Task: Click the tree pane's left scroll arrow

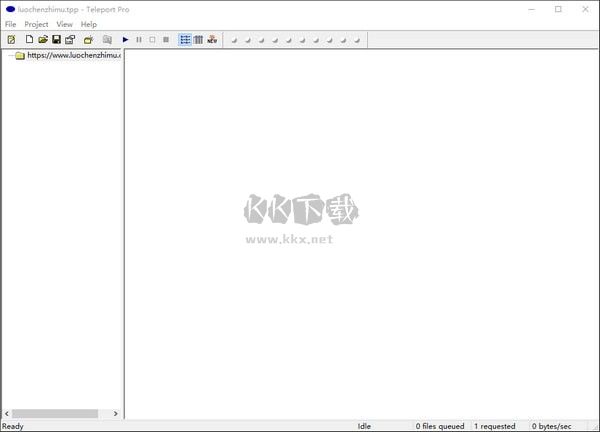Action: tap(7, 414)
